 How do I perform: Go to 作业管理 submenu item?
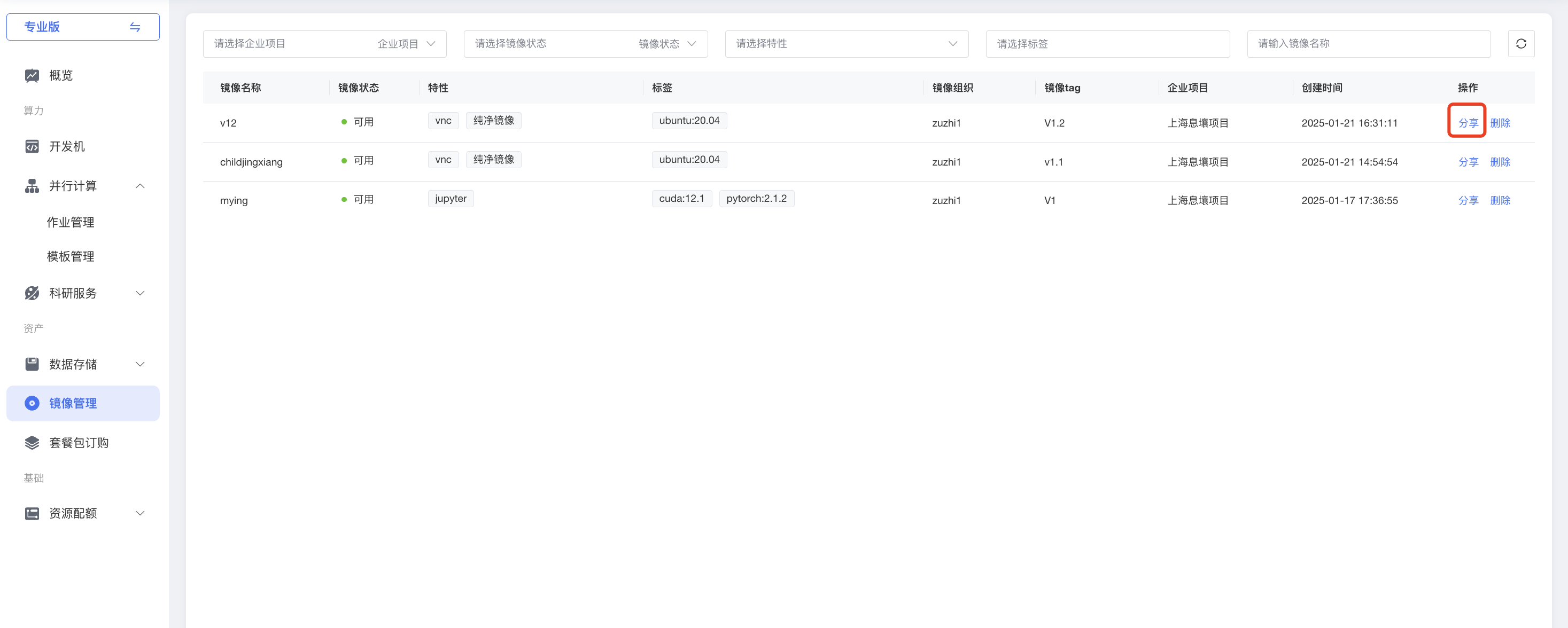click(x=71, y=223)
